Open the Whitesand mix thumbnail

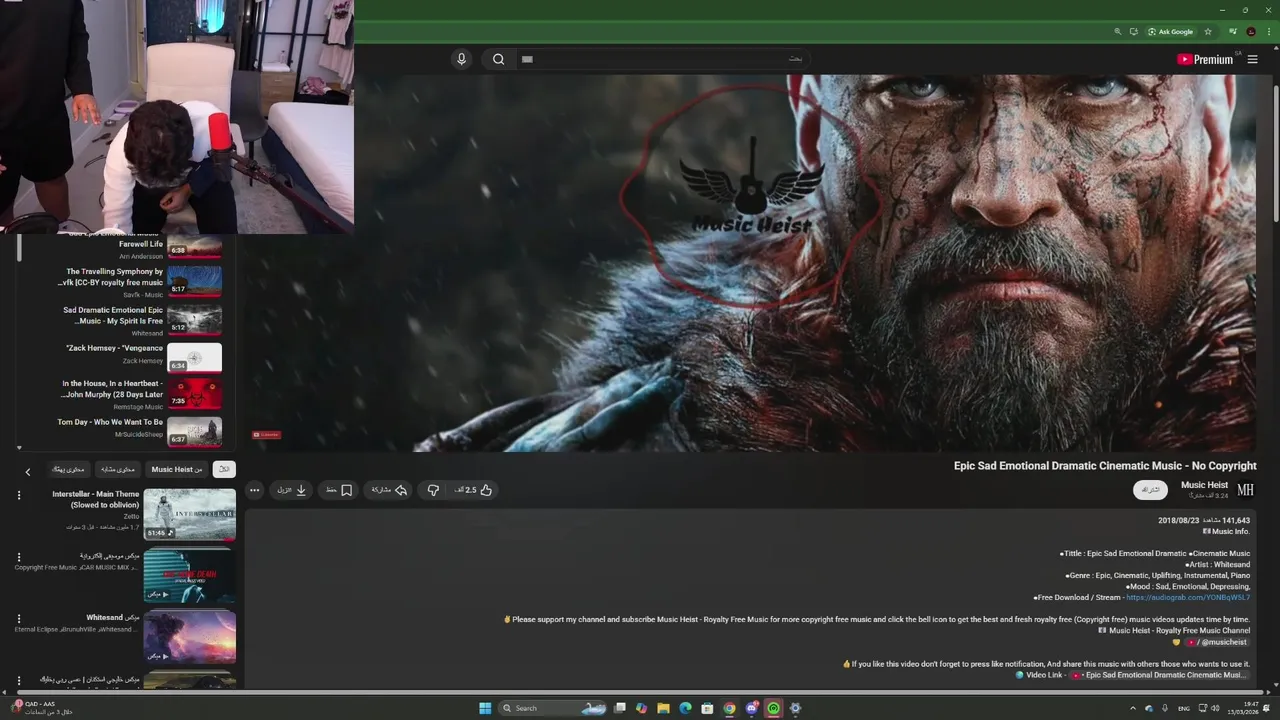point(190,637)
